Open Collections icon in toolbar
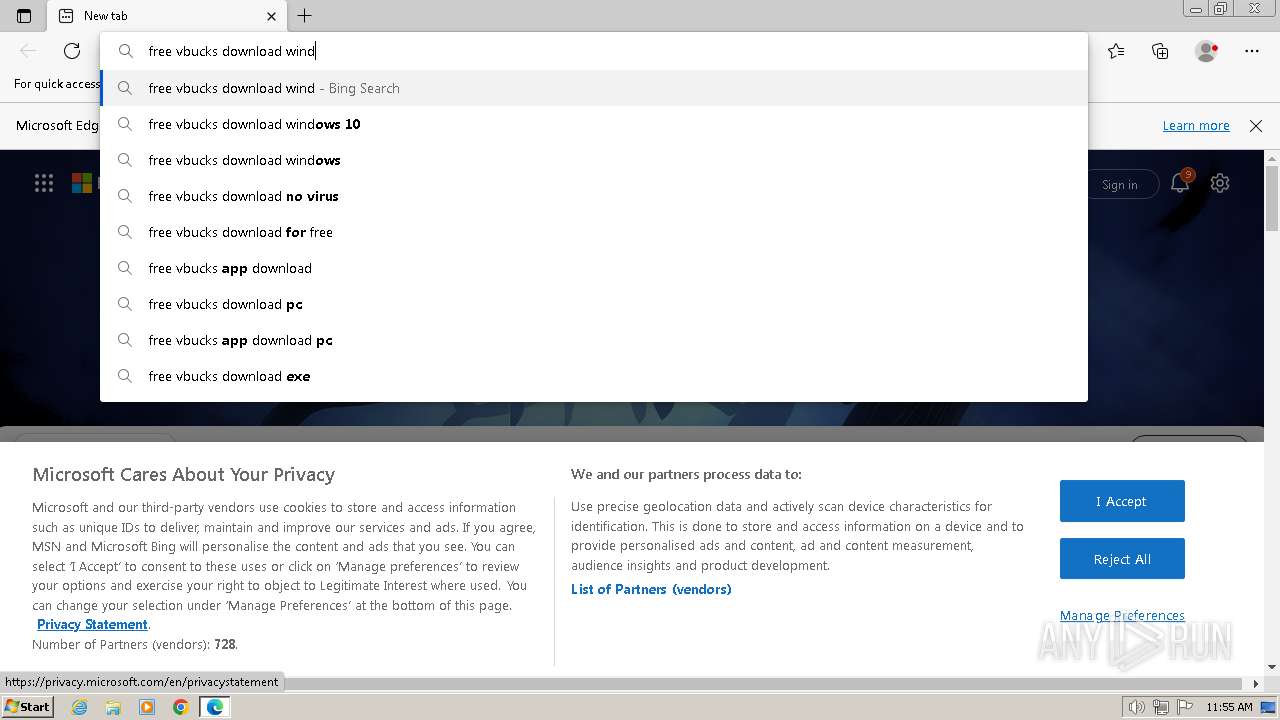Screen dimensions: 1280x720 1160,51
